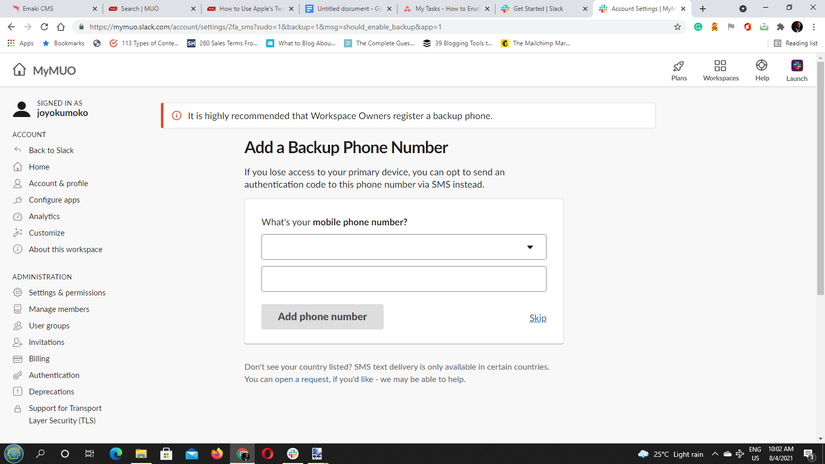Switch to the Emaki CMS tab
Screen dimensions: 825x464
[54, 8]
